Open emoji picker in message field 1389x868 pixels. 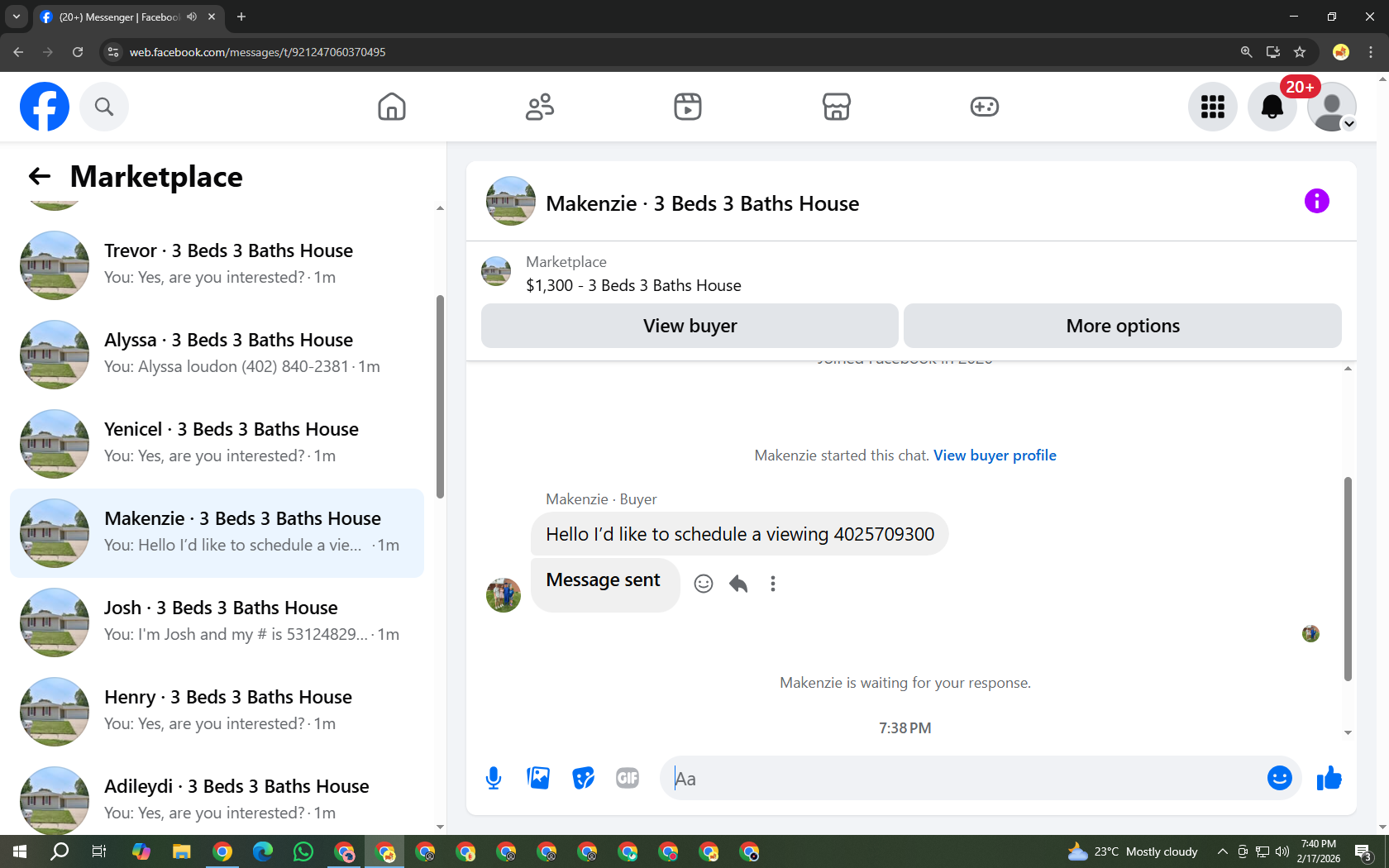coord(1280,778)
